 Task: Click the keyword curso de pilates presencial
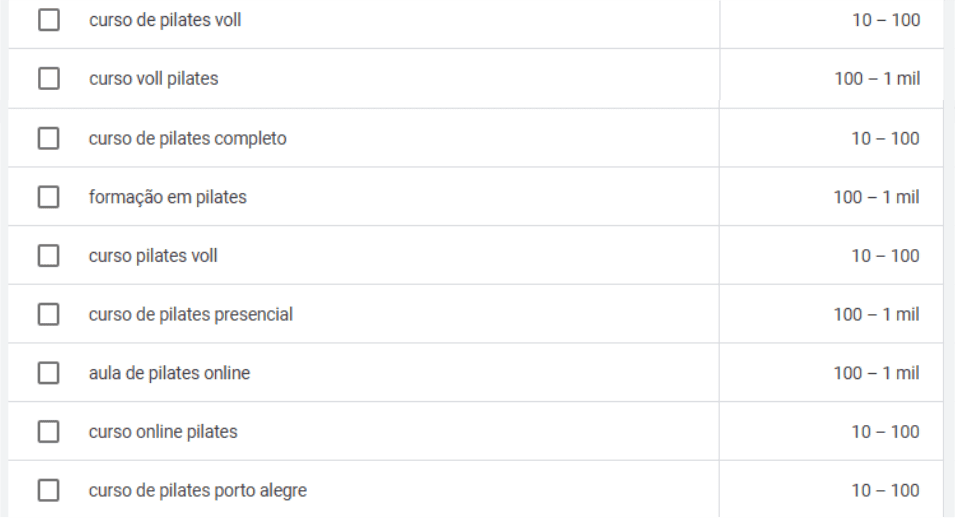(x=190, y=315)
